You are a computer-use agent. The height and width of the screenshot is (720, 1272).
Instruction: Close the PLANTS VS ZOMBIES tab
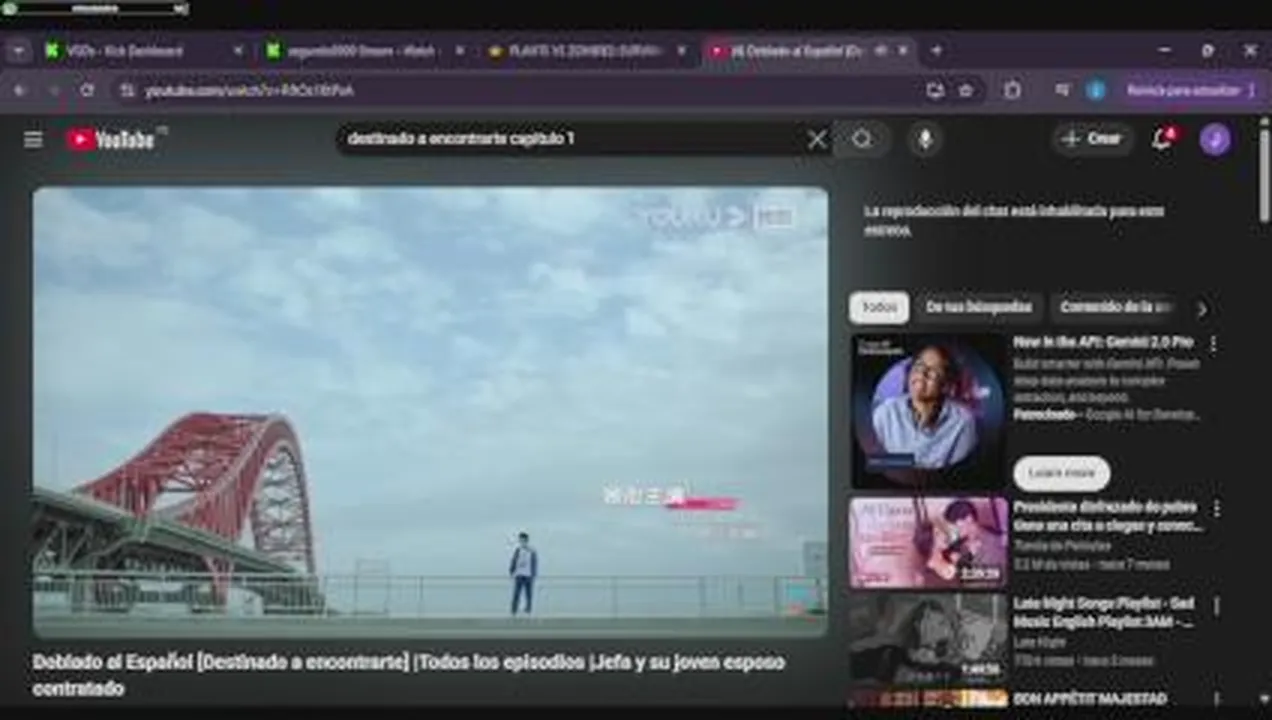[x=682, y=51]
